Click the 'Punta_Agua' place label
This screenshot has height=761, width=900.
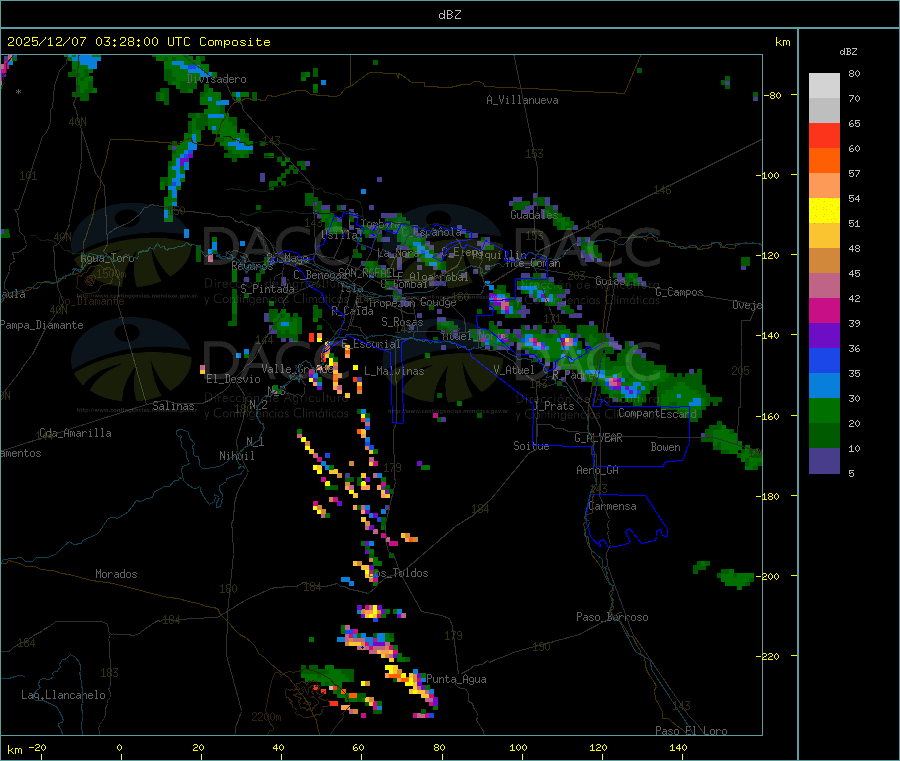pos(456,679)
